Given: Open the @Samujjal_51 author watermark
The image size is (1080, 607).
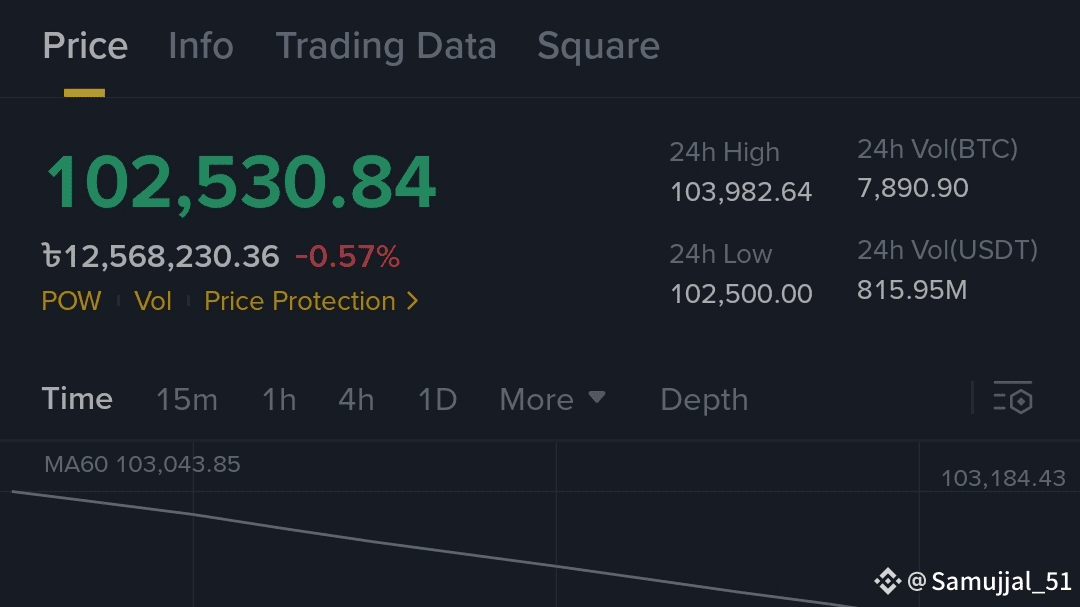Looking at the screenshot, I should tap(989, 582).
